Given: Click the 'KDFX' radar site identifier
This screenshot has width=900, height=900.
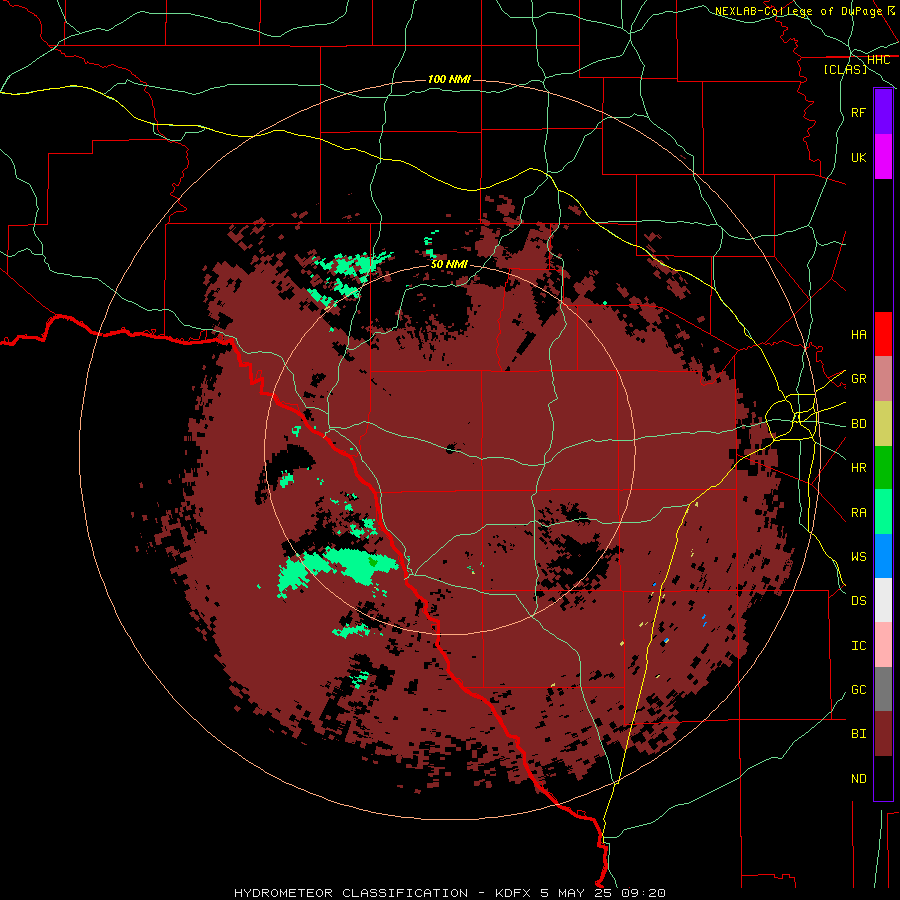Looking at the screenshot, I should (514, 893).
